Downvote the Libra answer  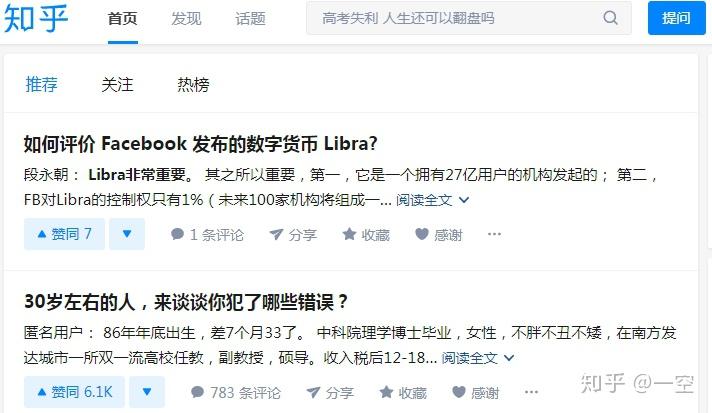click(127, 234)
